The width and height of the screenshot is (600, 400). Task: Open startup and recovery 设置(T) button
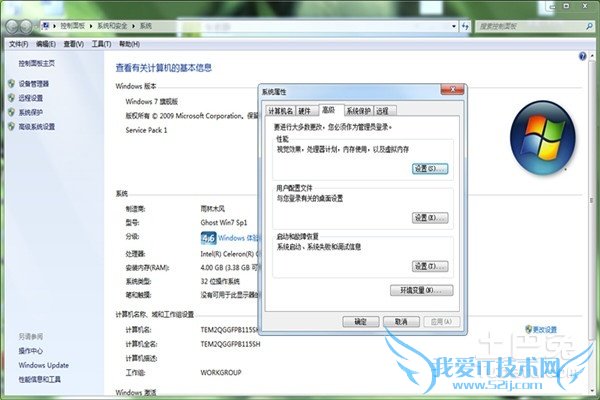[430, 266]
